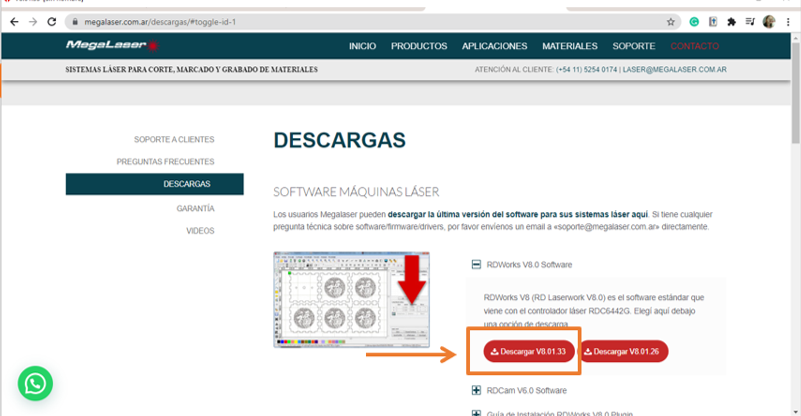
Task: Click the blue extension icon beside Grammarly
Action: pyautogui.click(x=713, y=21)
